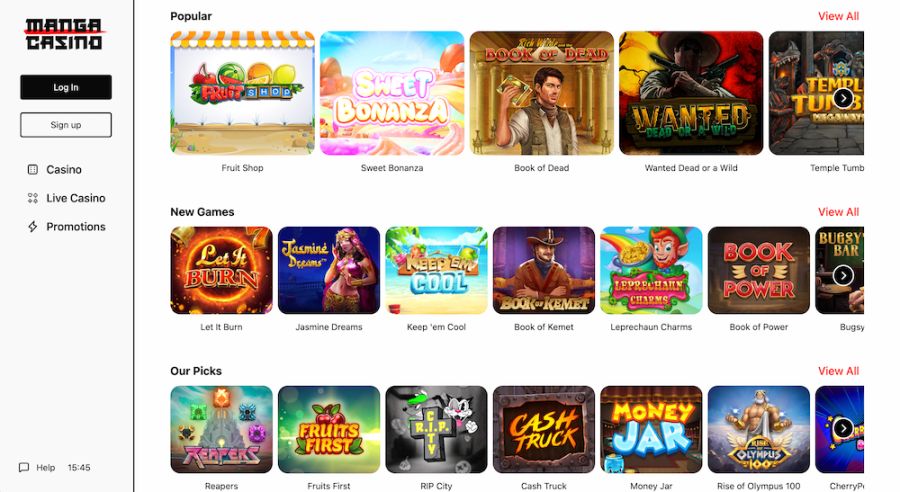Click the Live Casino chips icon
This screenshot has width=900, height=492.
(x=33, y=198)
